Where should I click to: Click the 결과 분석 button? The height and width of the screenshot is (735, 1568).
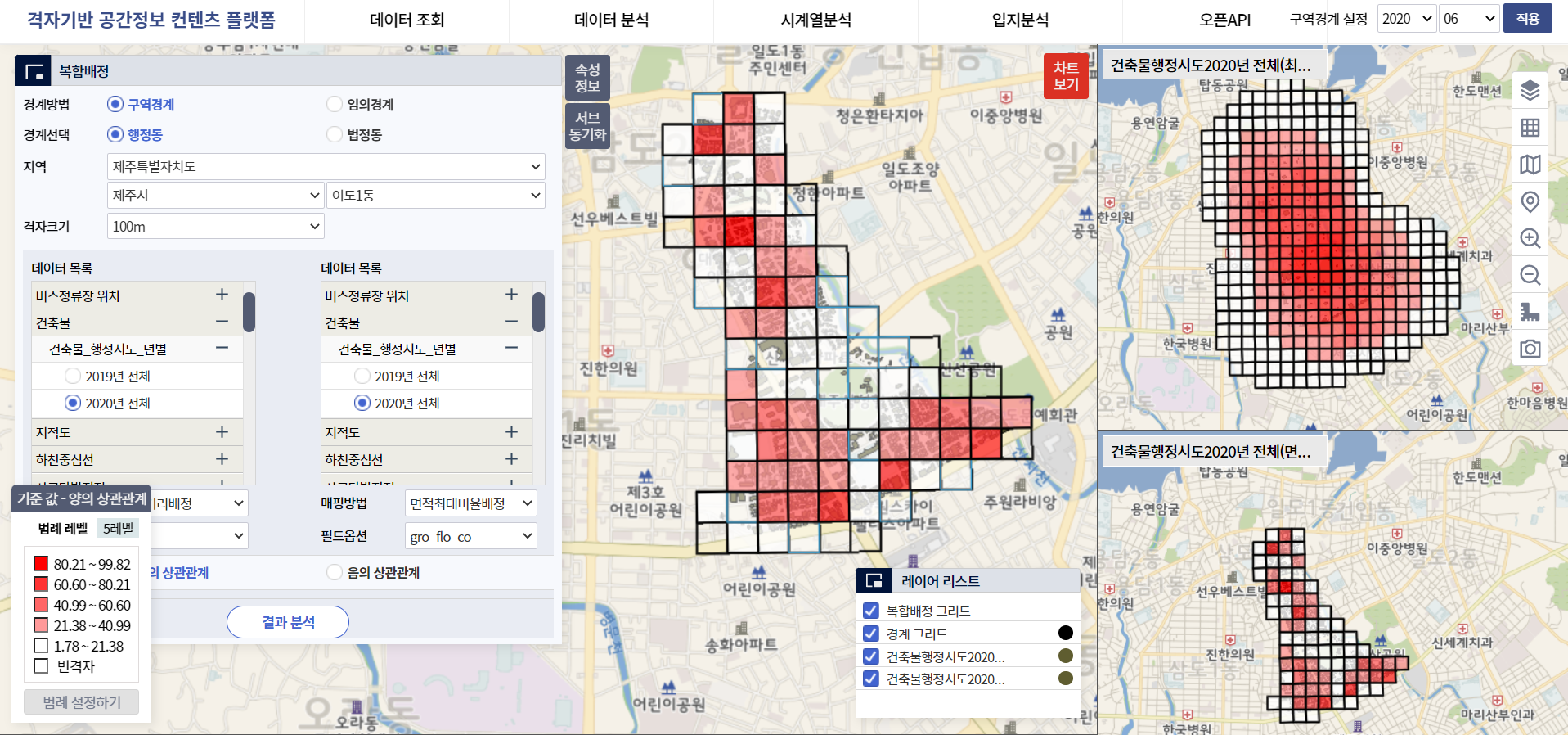tap(288, 622)
